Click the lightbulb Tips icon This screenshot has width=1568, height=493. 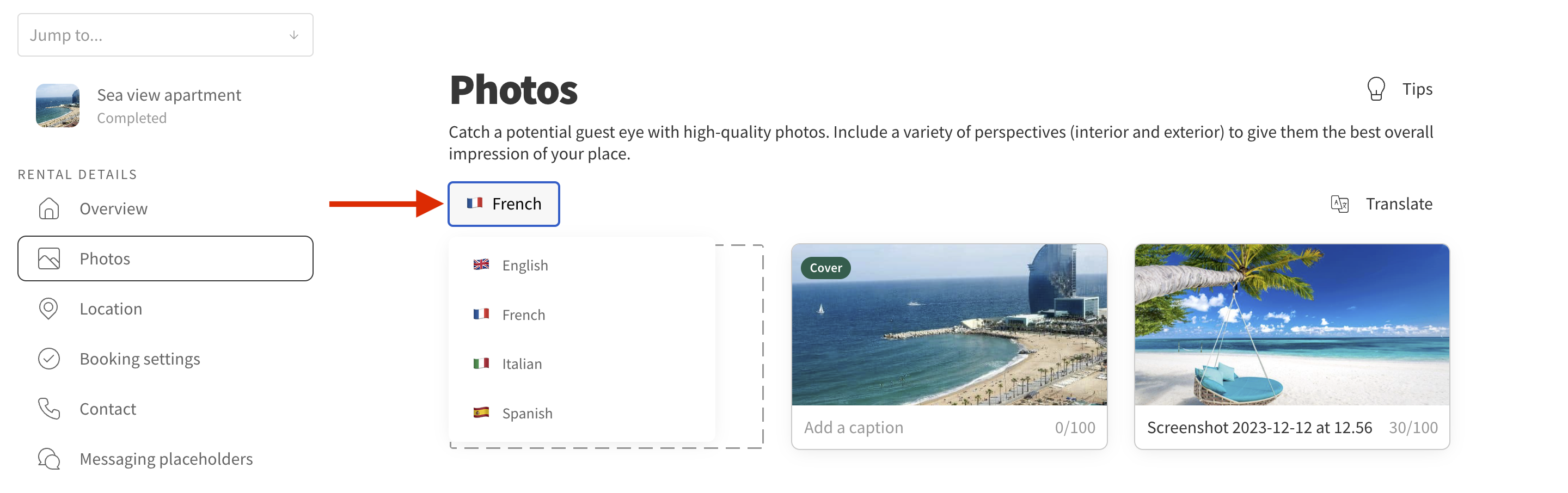pos(1376,89)
